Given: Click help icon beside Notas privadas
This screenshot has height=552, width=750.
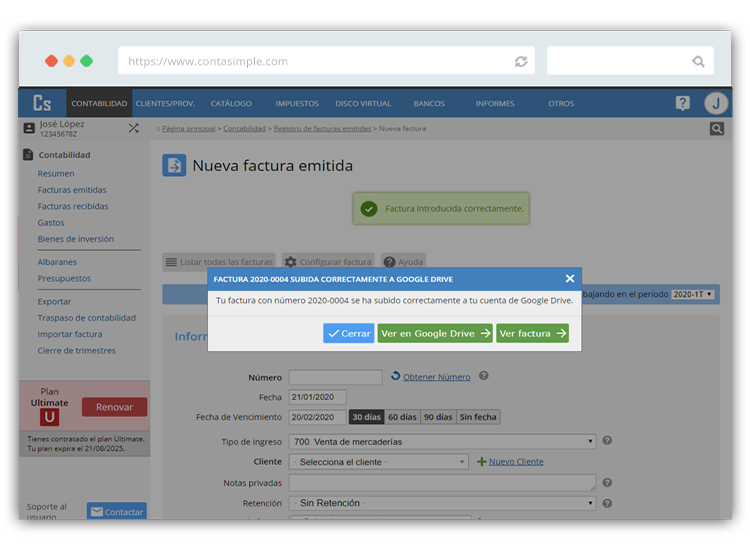Looking at the screenshot, I should tap(607, 483).
